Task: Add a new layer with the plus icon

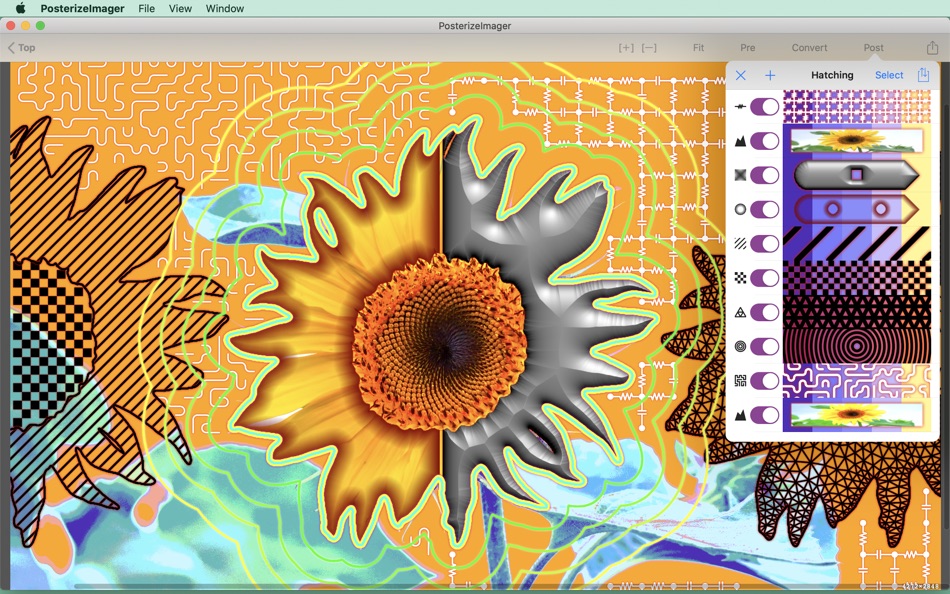Action: click(770, 75)
